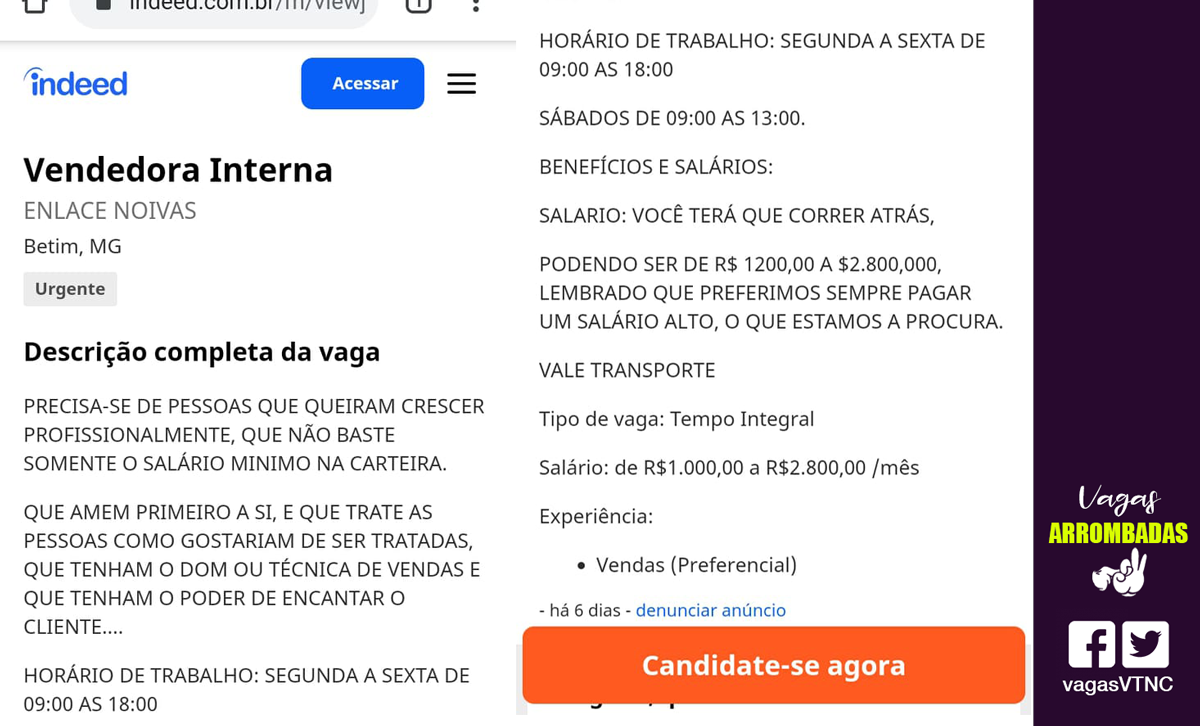Click the Vendas (Preferencial) experience item
The width and height of the screenshot is (1200, 726).
point(696,565)
